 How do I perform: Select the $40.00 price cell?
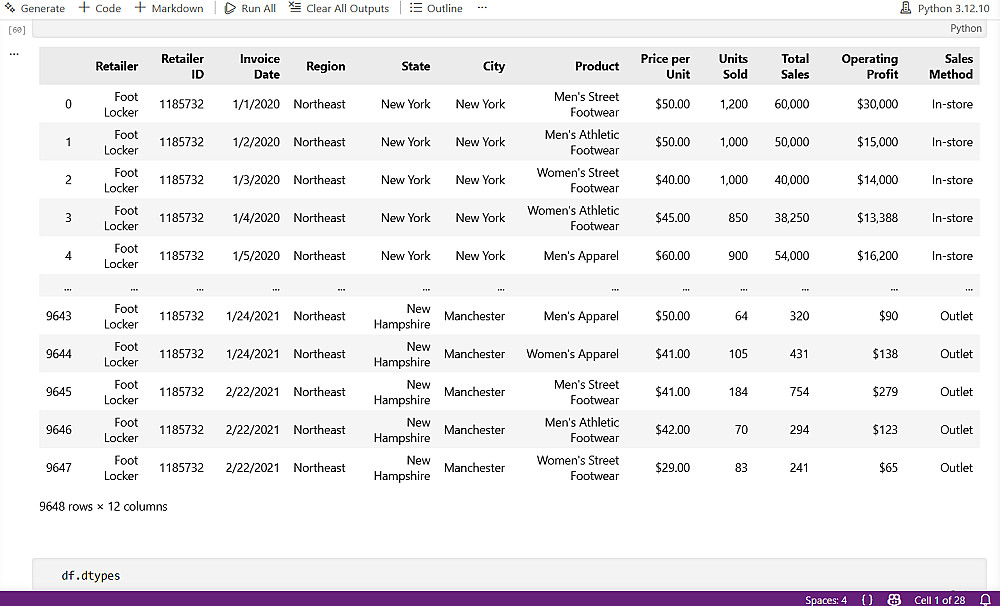click(673, 180)
